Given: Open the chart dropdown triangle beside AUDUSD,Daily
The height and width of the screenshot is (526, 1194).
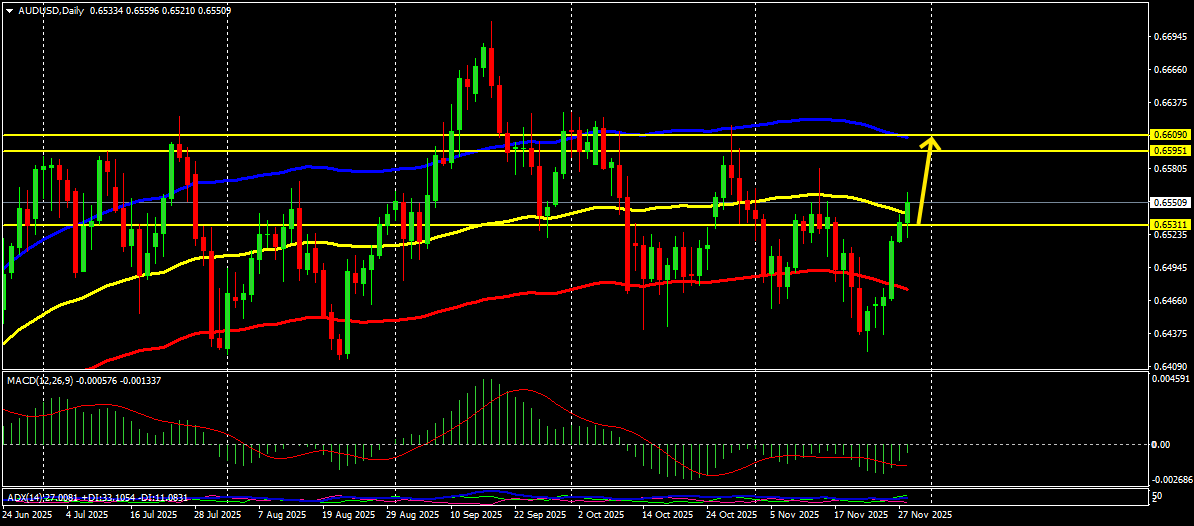Looking at the screenshot, I should click(x=9, y=11).
